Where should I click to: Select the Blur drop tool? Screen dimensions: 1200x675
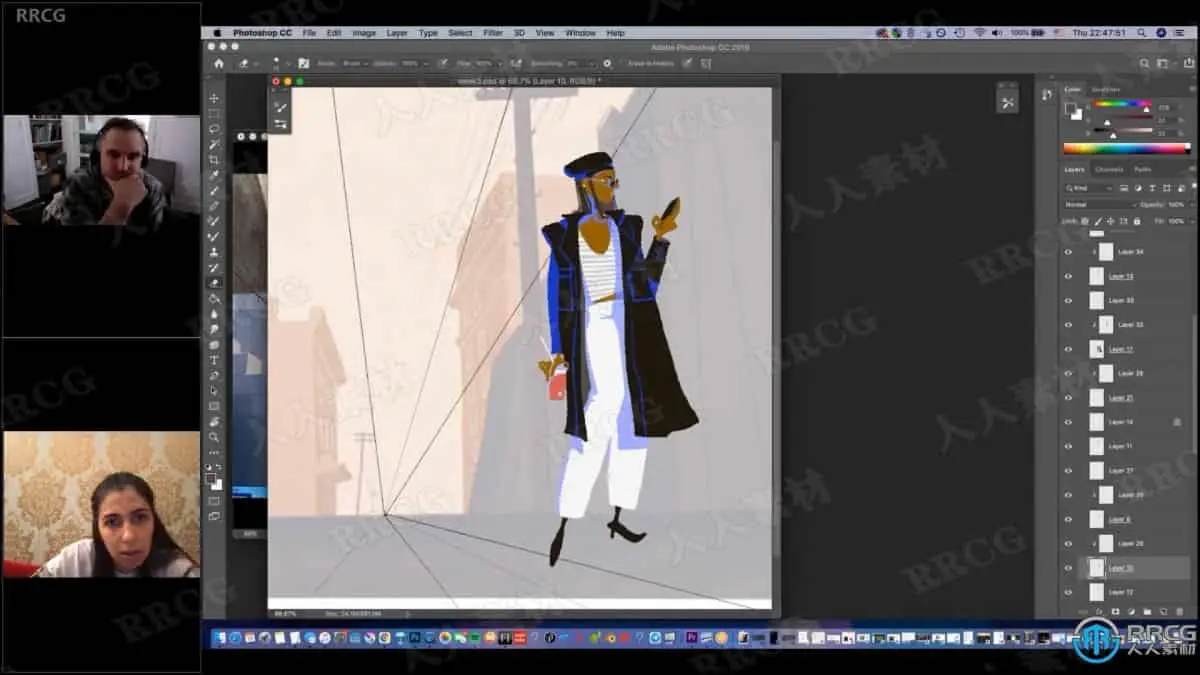pyautogui.click(x=214, y=314)
